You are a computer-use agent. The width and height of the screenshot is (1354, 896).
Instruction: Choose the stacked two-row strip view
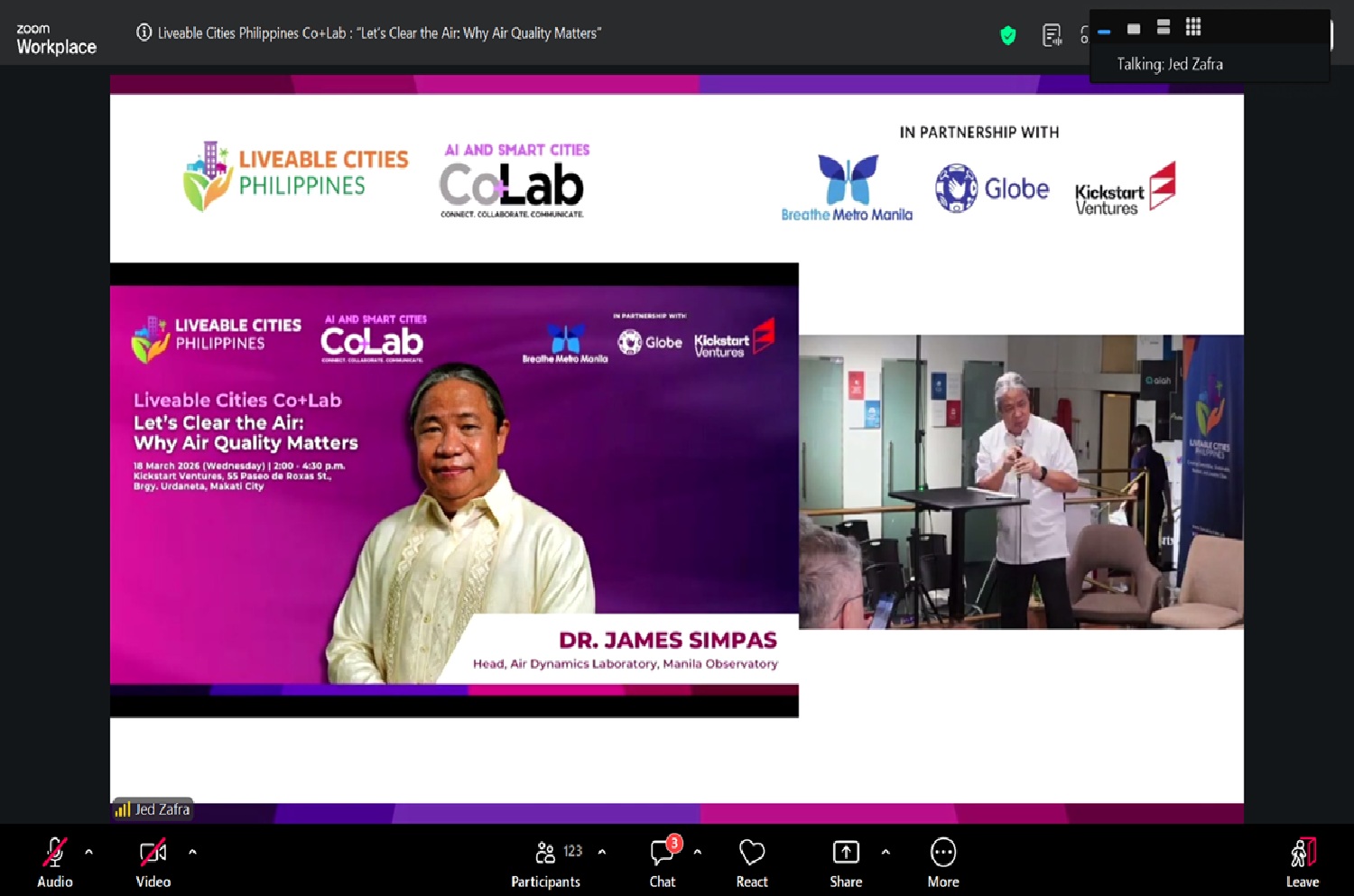(x=1164, y=27)
